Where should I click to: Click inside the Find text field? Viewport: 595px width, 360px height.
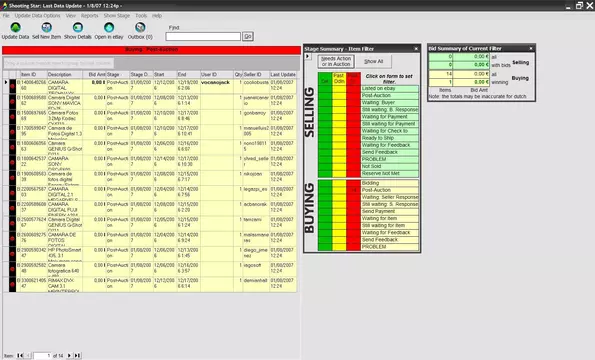click(x=203, y=36)
